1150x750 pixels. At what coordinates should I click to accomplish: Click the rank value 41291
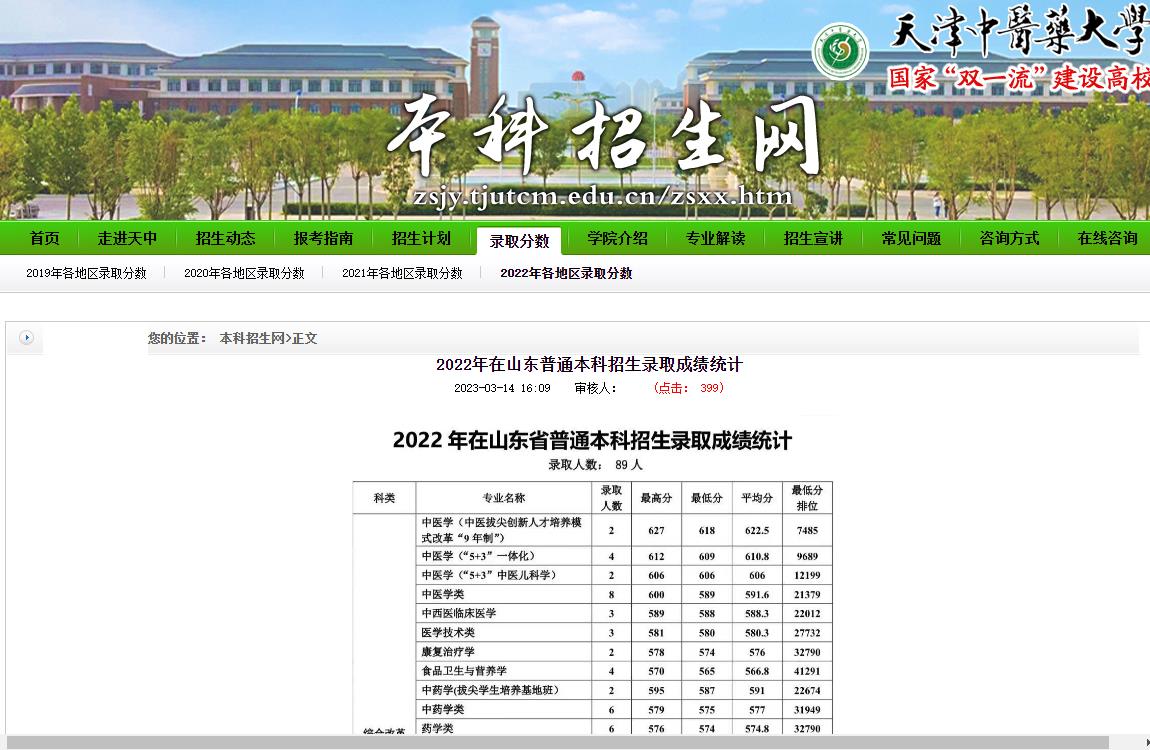point(807,671)
